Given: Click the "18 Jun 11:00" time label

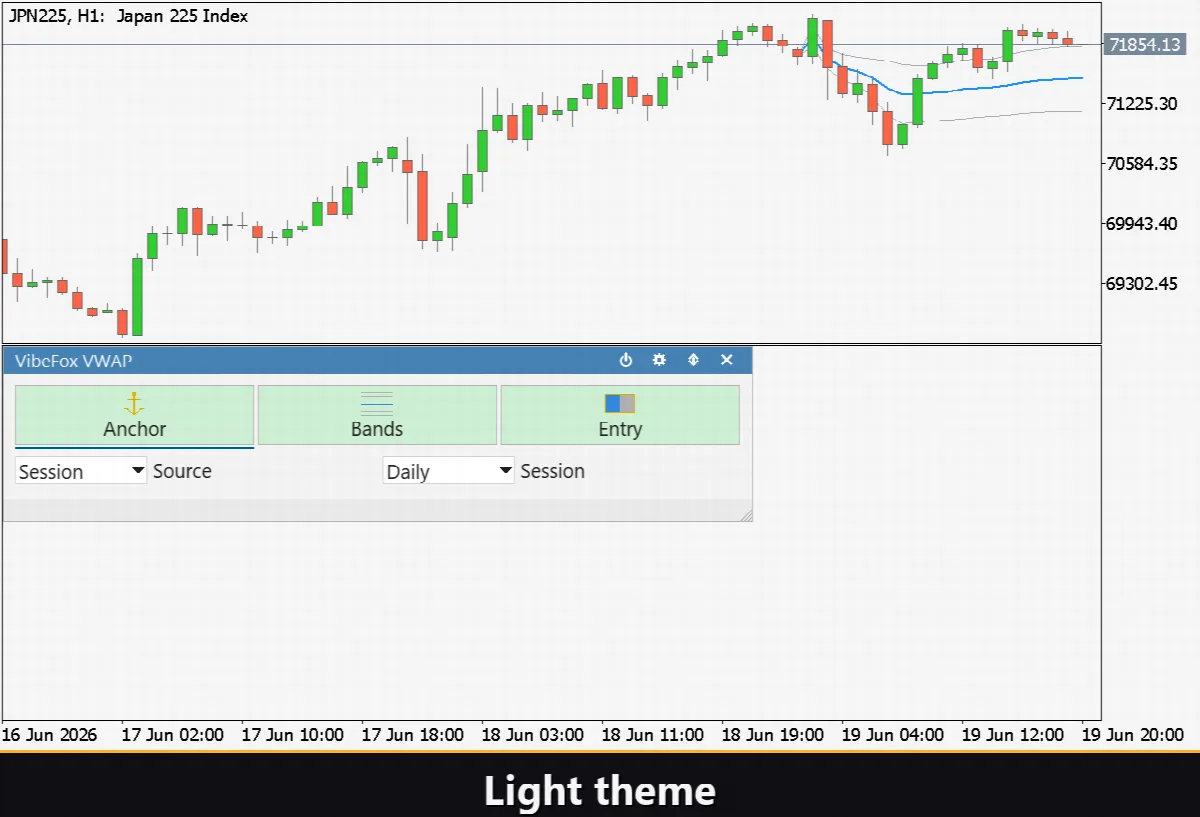Looking at the screenshot, I should tap(652, 734).
